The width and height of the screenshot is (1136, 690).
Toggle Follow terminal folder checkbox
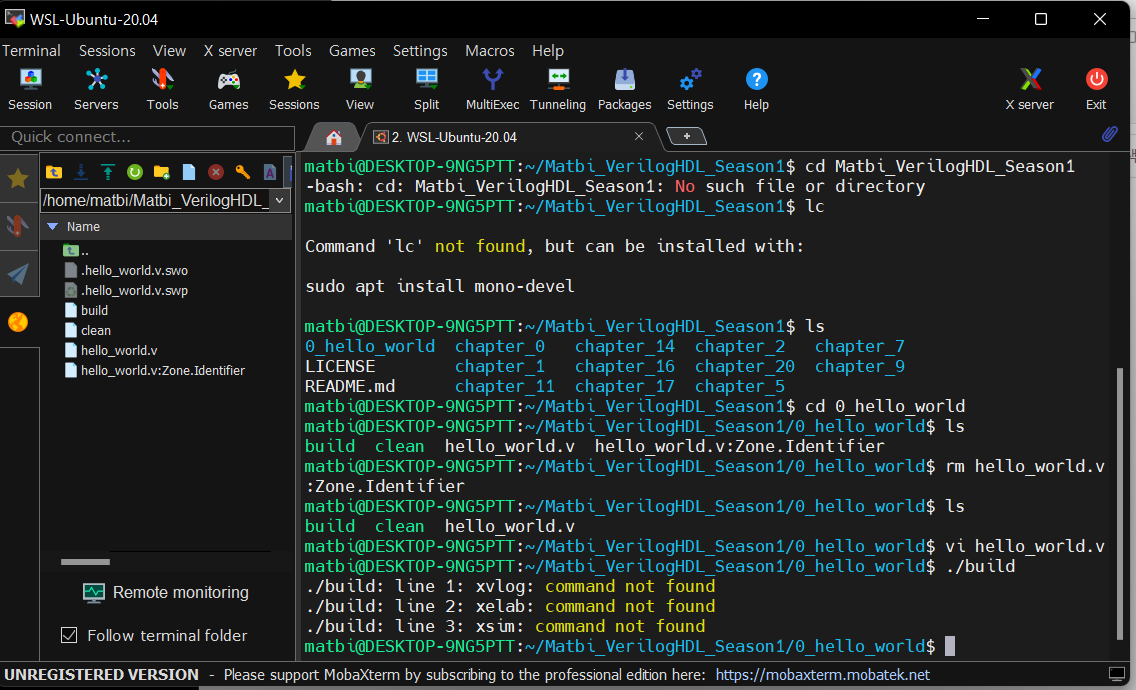[x=69, y=635]
